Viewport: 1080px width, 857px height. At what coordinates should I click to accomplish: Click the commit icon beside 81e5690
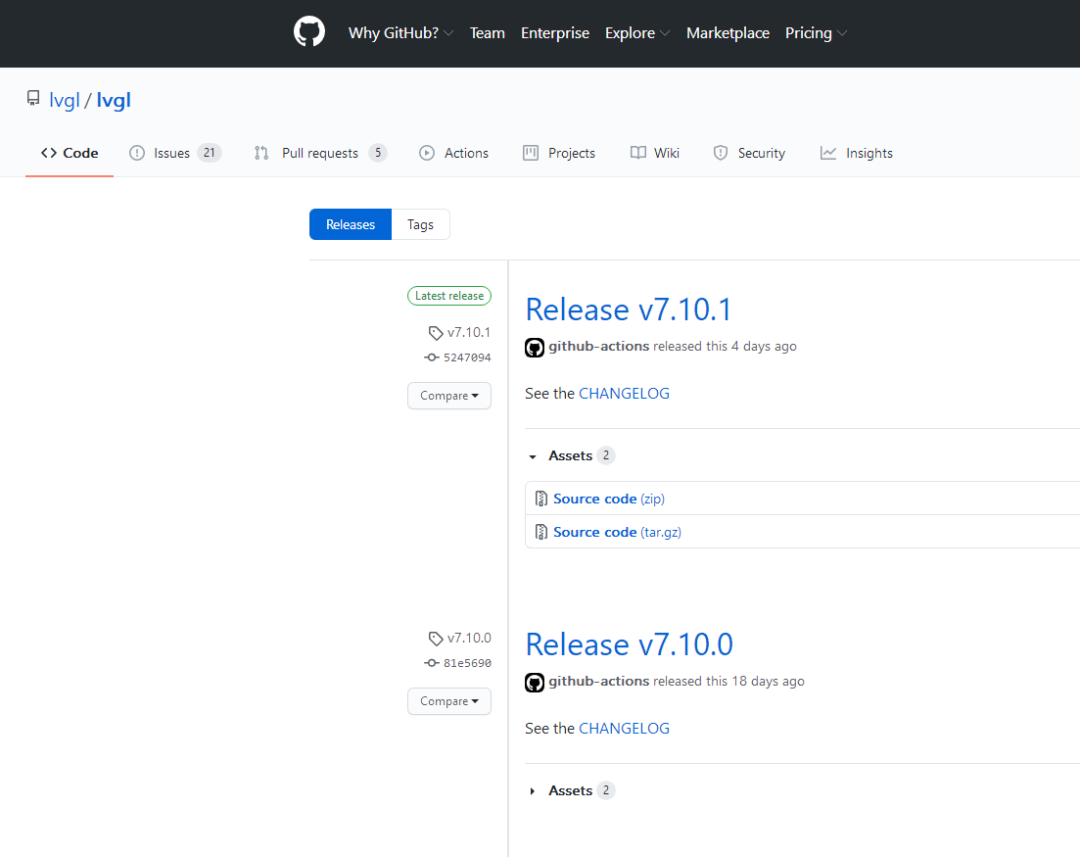pos(432,663)
